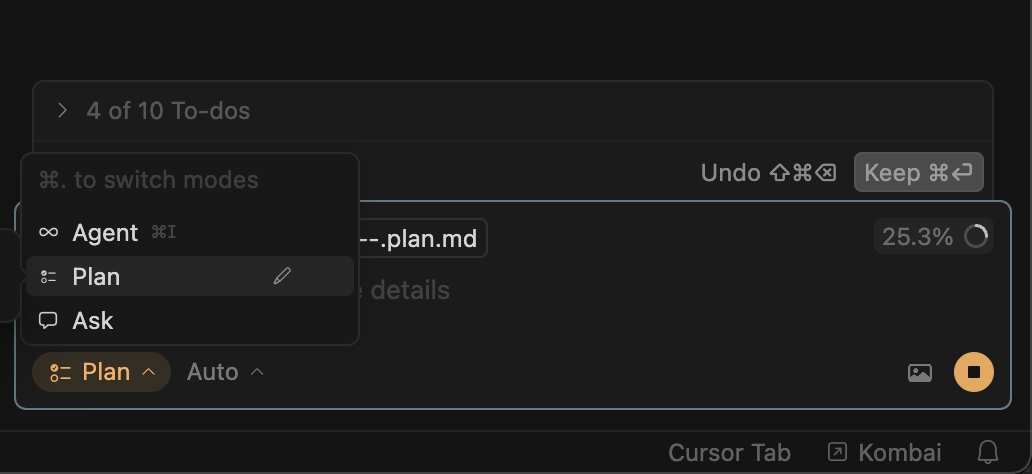This screenshot has width=1032, height=474.
Task: Click the Ask speech bubble icon
Action: tap(48, 321)
